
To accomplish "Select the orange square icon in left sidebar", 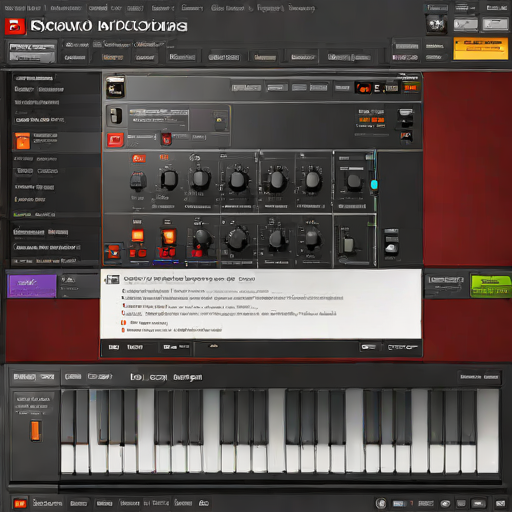I will (22, 141).
